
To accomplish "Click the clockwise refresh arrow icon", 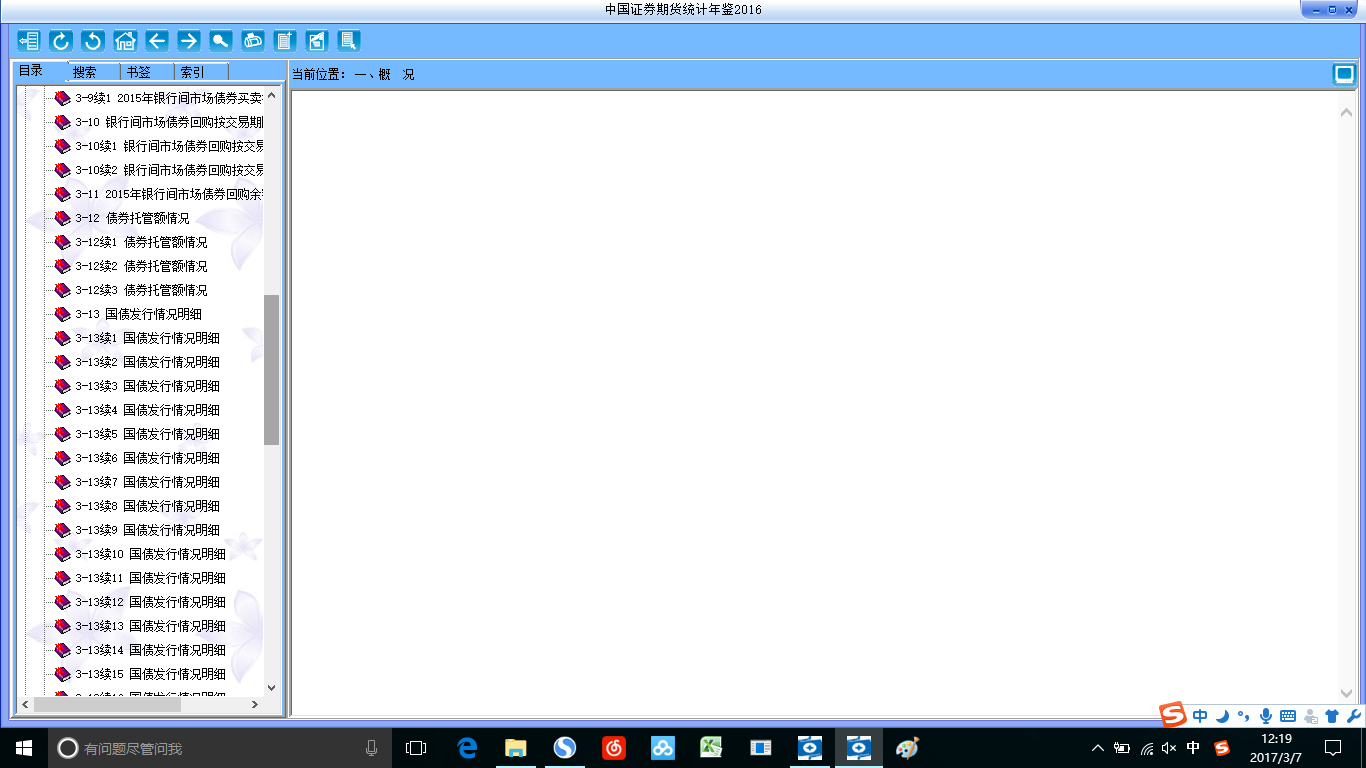I will pos(61,41).
